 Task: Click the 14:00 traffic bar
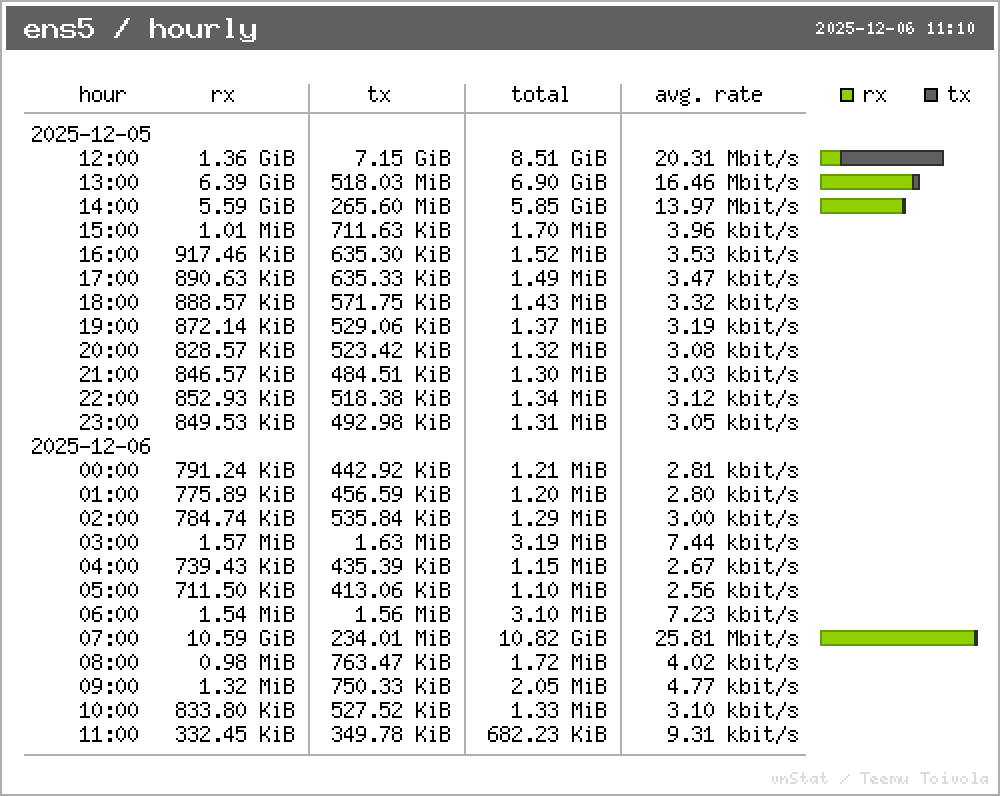point(862,206)
